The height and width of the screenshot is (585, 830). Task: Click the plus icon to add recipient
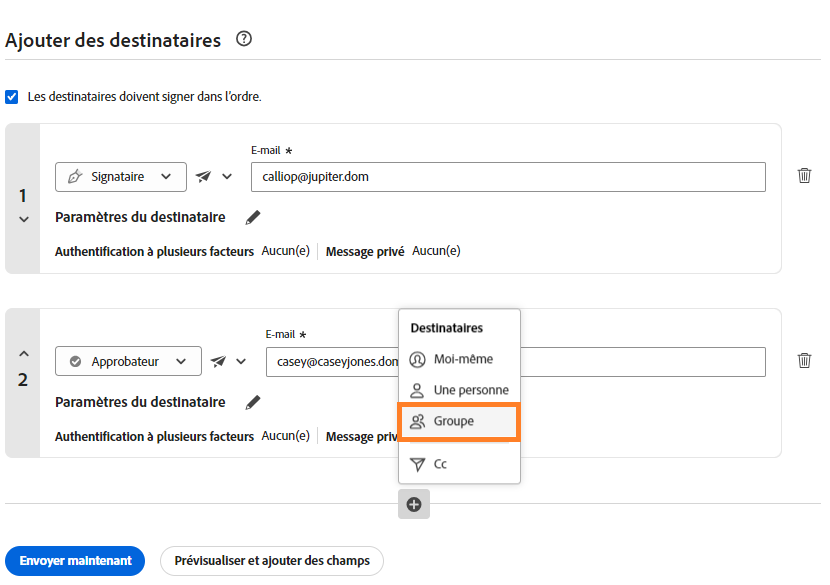click(414, 505)
